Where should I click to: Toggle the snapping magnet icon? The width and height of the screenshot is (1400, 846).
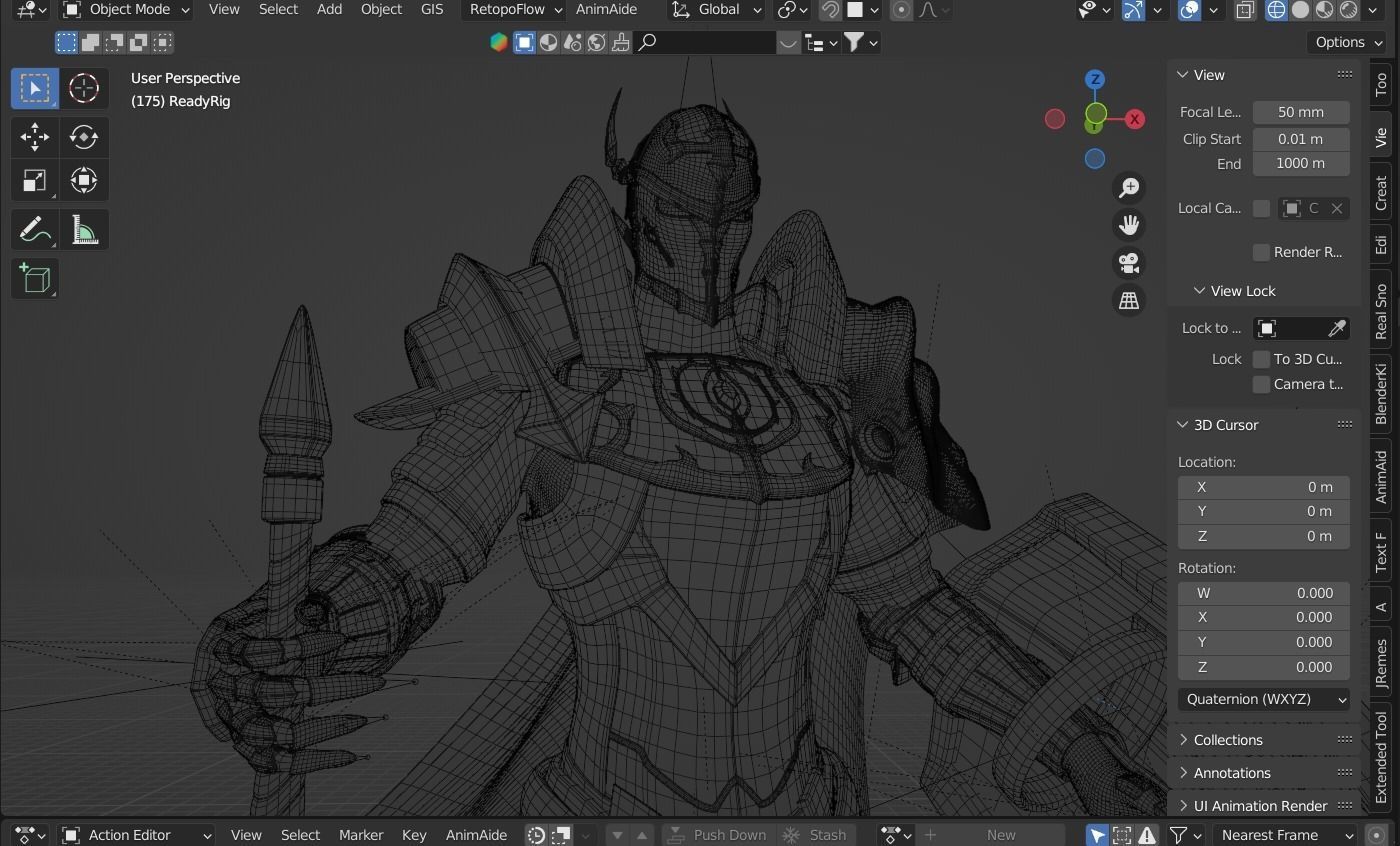(830, 10)
